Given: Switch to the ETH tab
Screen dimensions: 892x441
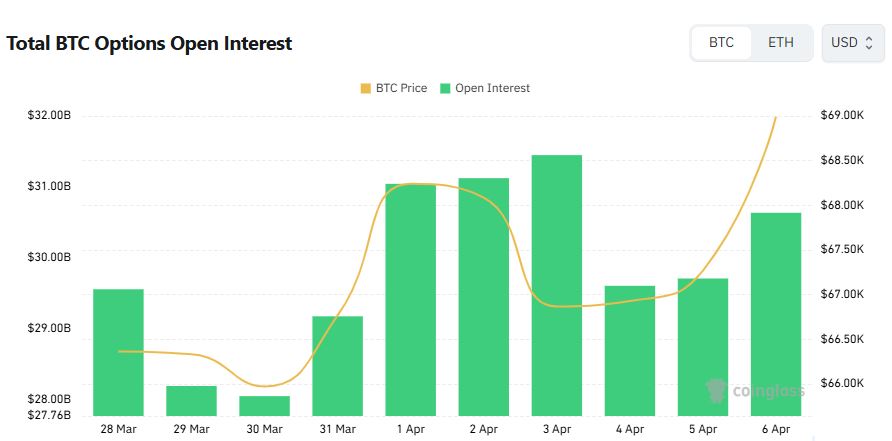Looking at the screenshot, I should 781,43.
